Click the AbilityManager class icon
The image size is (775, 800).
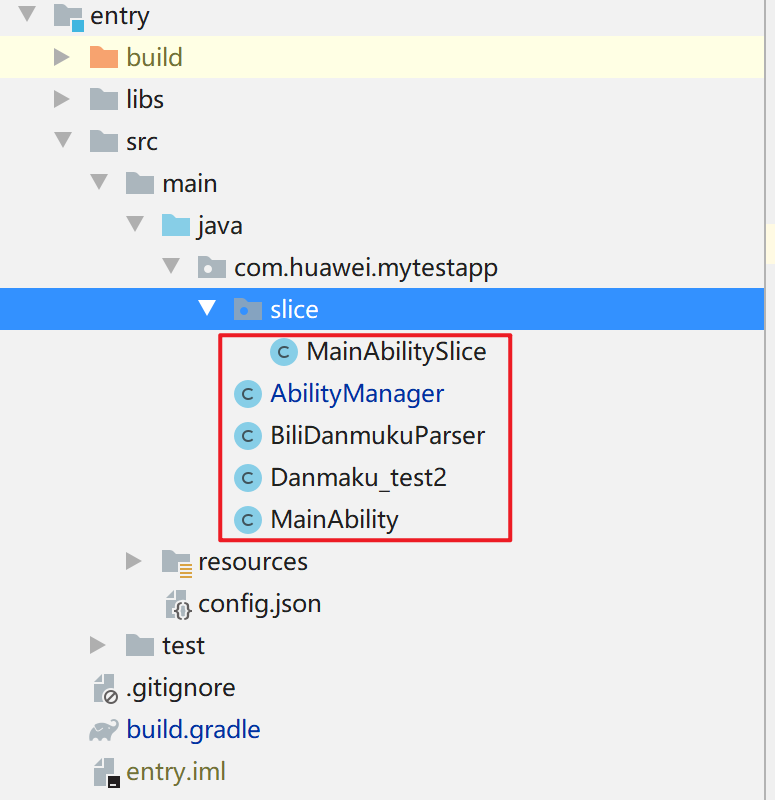[246, 394]
